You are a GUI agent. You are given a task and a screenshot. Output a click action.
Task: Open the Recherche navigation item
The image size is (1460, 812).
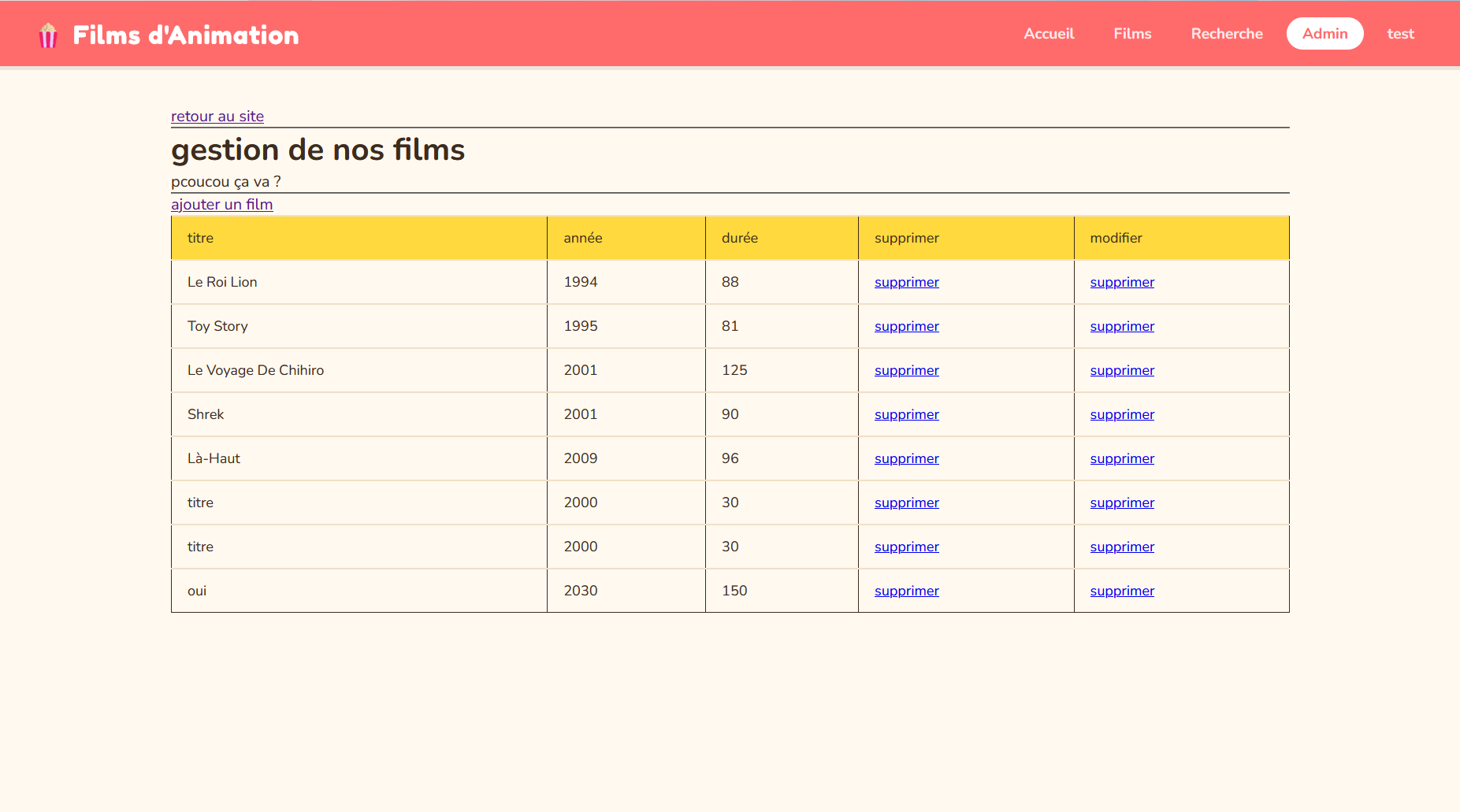[1227, 34]
